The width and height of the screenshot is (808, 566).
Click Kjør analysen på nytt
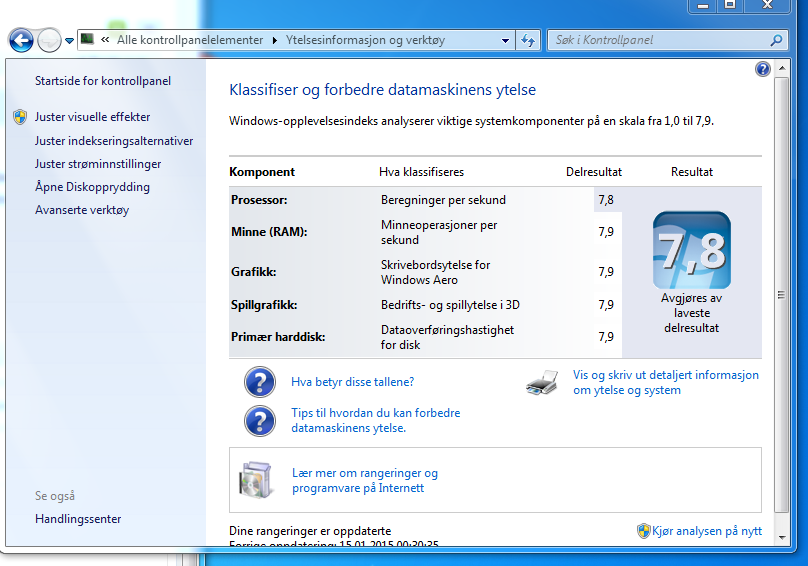[x=706, y=531]
